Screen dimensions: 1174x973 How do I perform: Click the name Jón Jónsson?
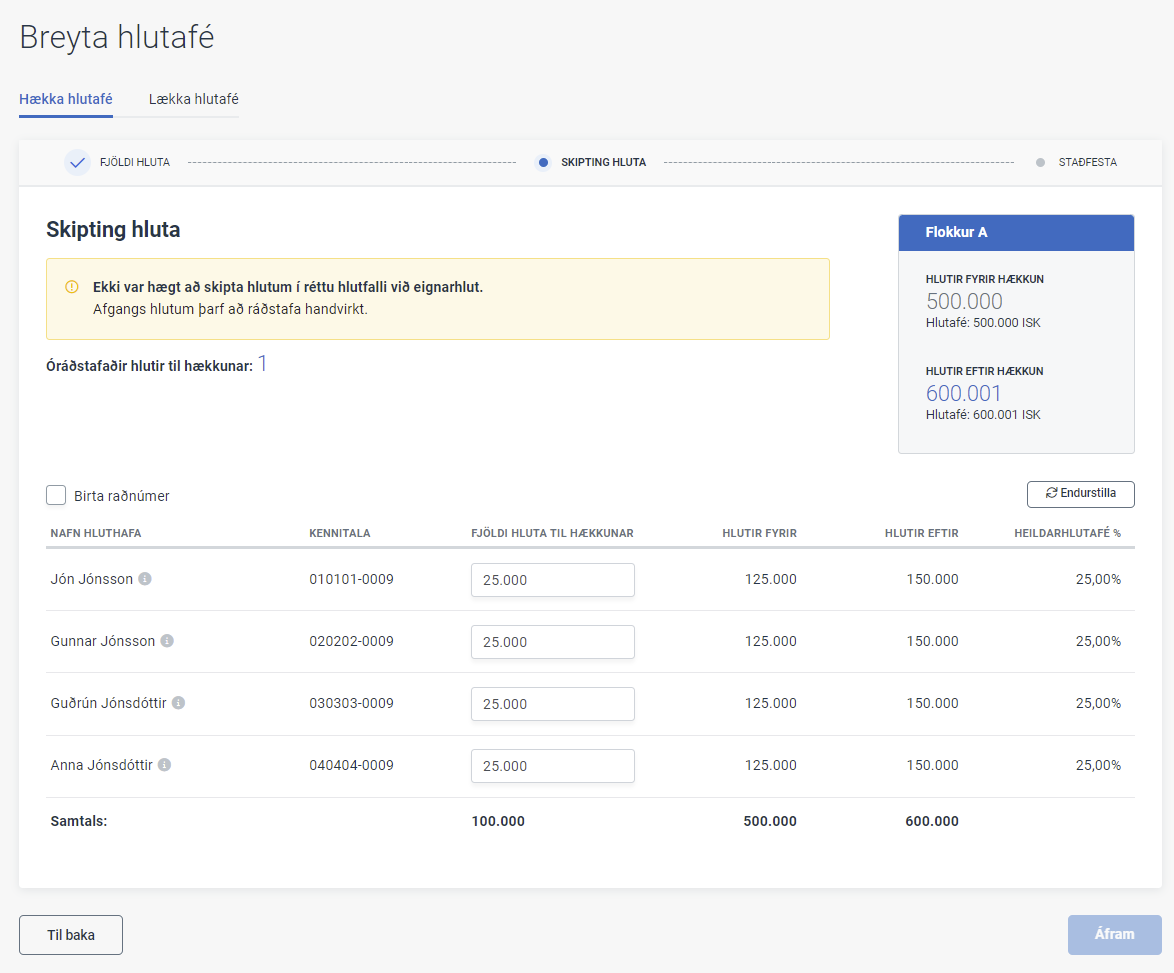(x=91, y=579)
